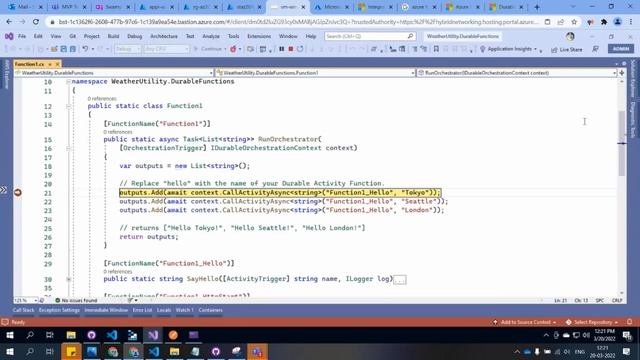
Task: Open the Architecture menu
Action: (164, 36)
